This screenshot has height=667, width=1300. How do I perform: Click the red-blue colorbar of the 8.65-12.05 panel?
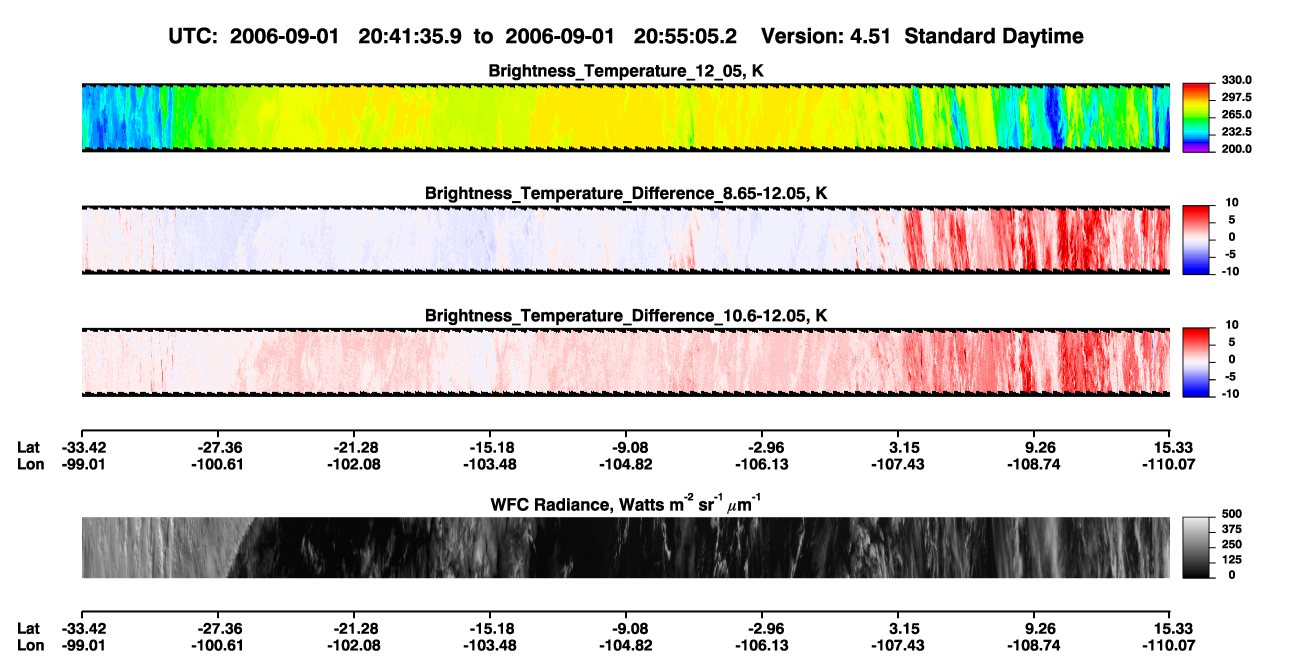1197,238
